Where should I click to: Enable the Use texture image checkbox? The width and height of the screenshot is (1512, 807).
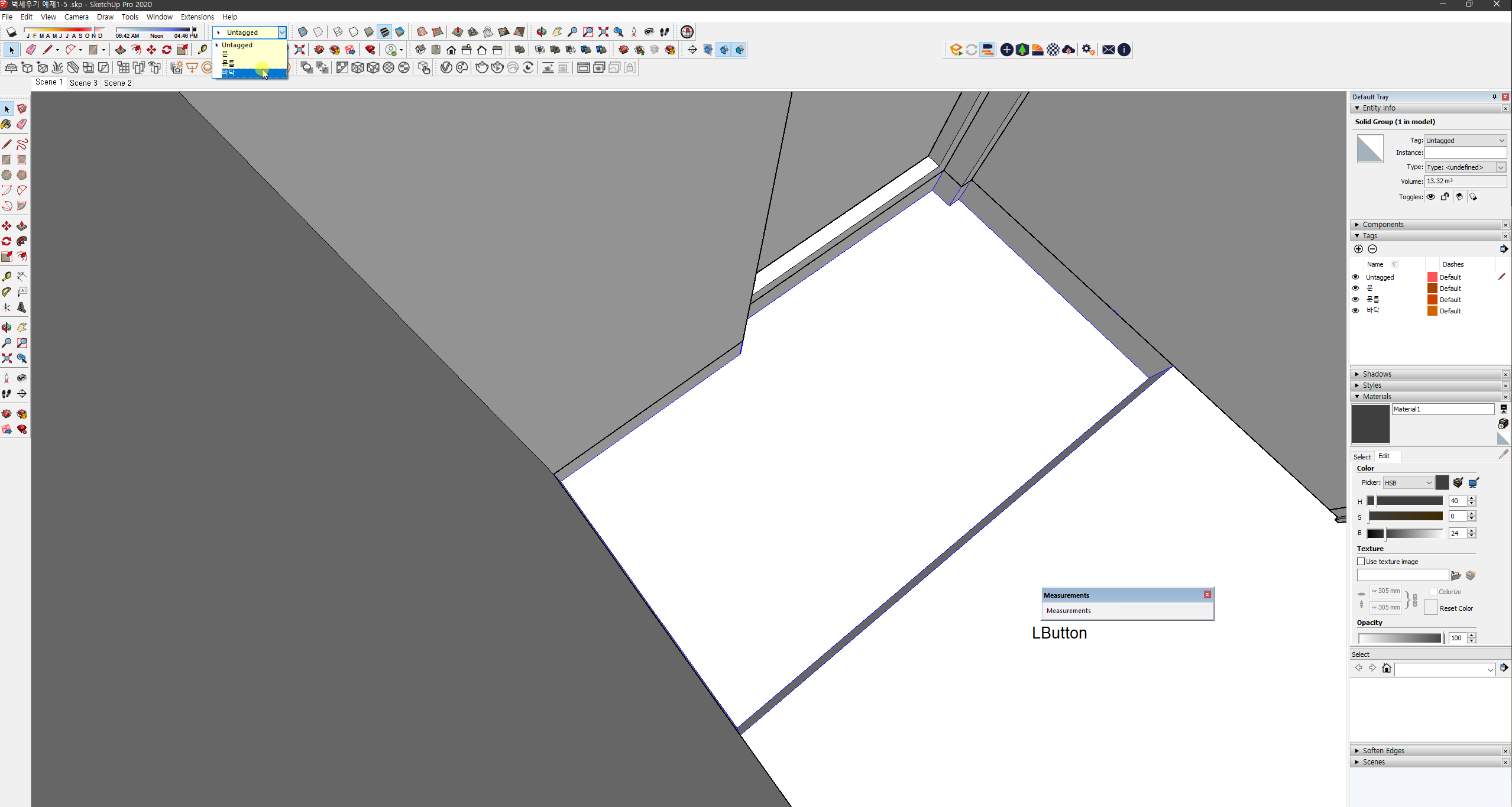1361,562
